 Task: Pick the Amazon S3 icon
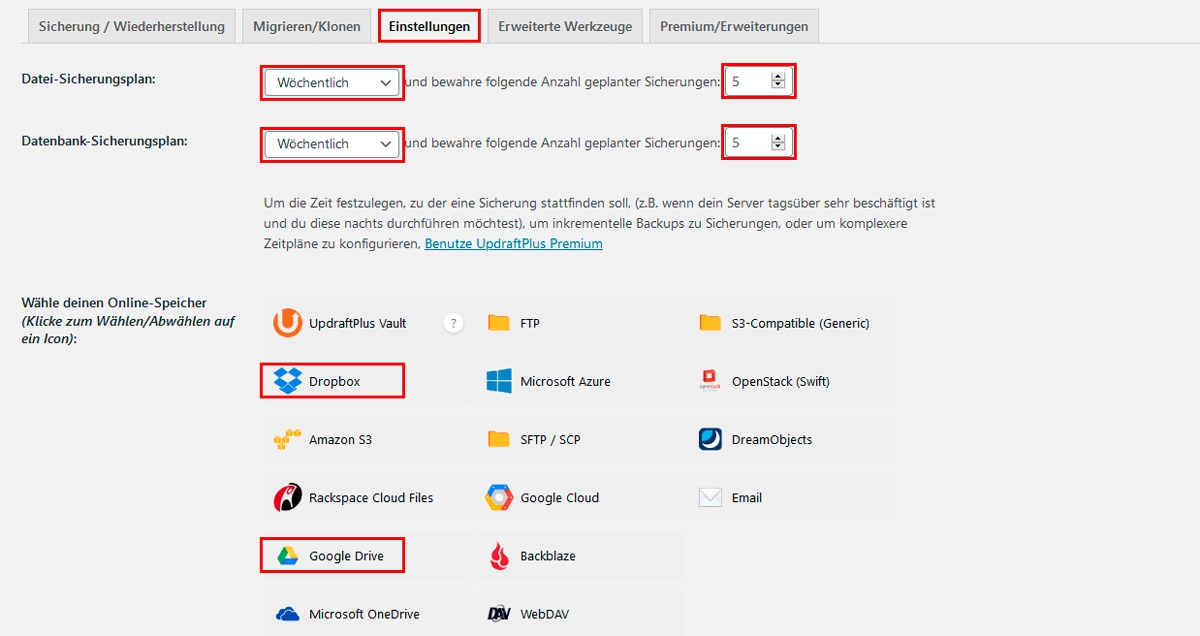tap(288, 439)
